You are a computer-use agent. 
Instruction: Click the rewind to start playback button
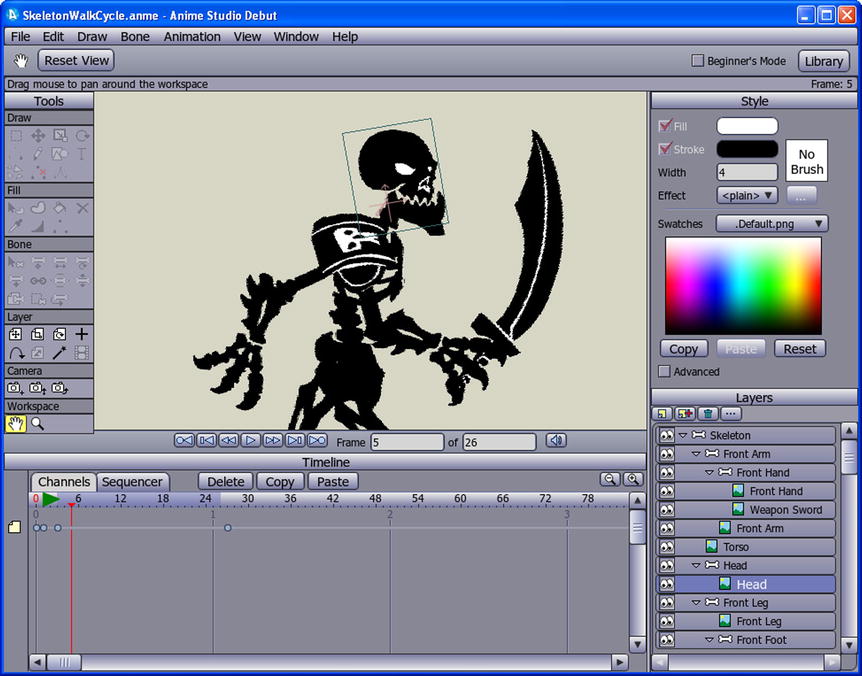coord(184,441)
